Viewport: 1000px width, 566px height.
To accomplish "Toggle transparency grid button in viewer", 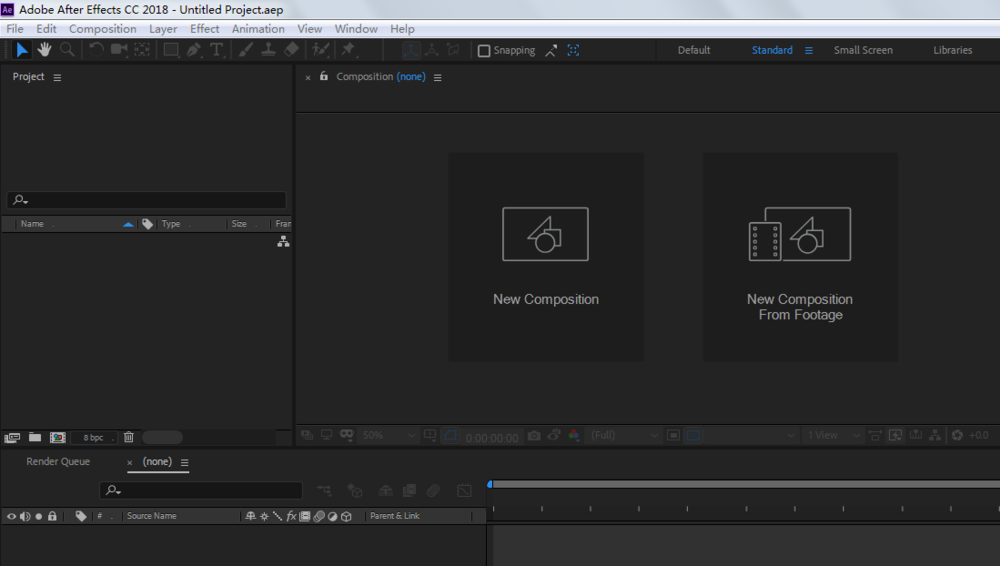I will coord(693,435).
